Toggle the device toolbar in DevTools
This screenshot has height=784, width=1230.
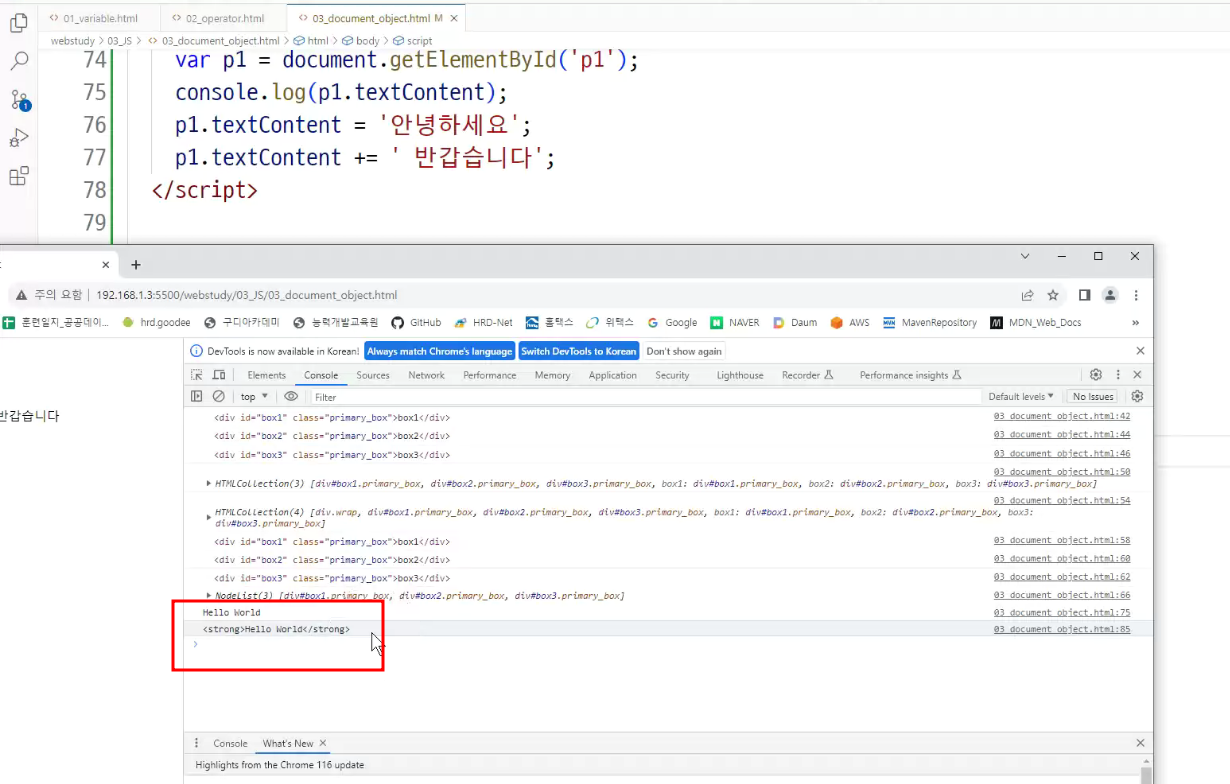coord(219,375)
